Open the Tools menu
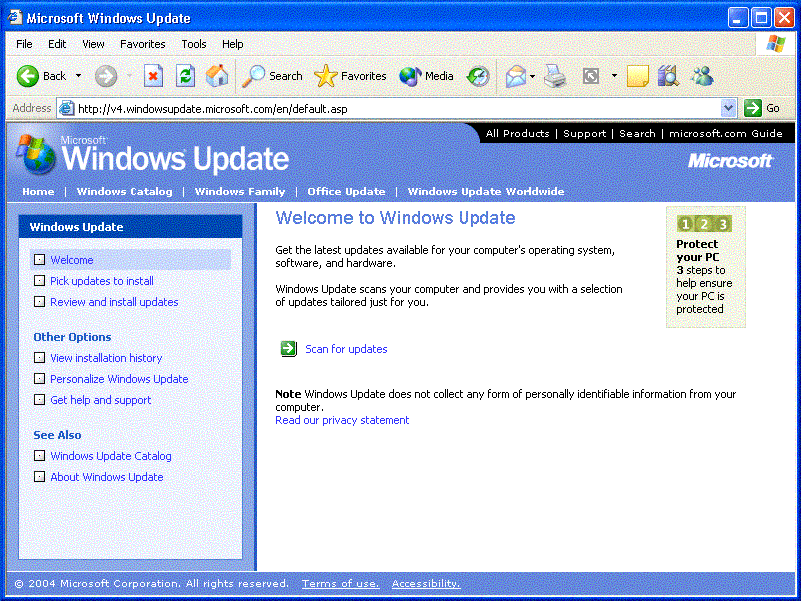The image size is (801, 601). tap(194, 44)
